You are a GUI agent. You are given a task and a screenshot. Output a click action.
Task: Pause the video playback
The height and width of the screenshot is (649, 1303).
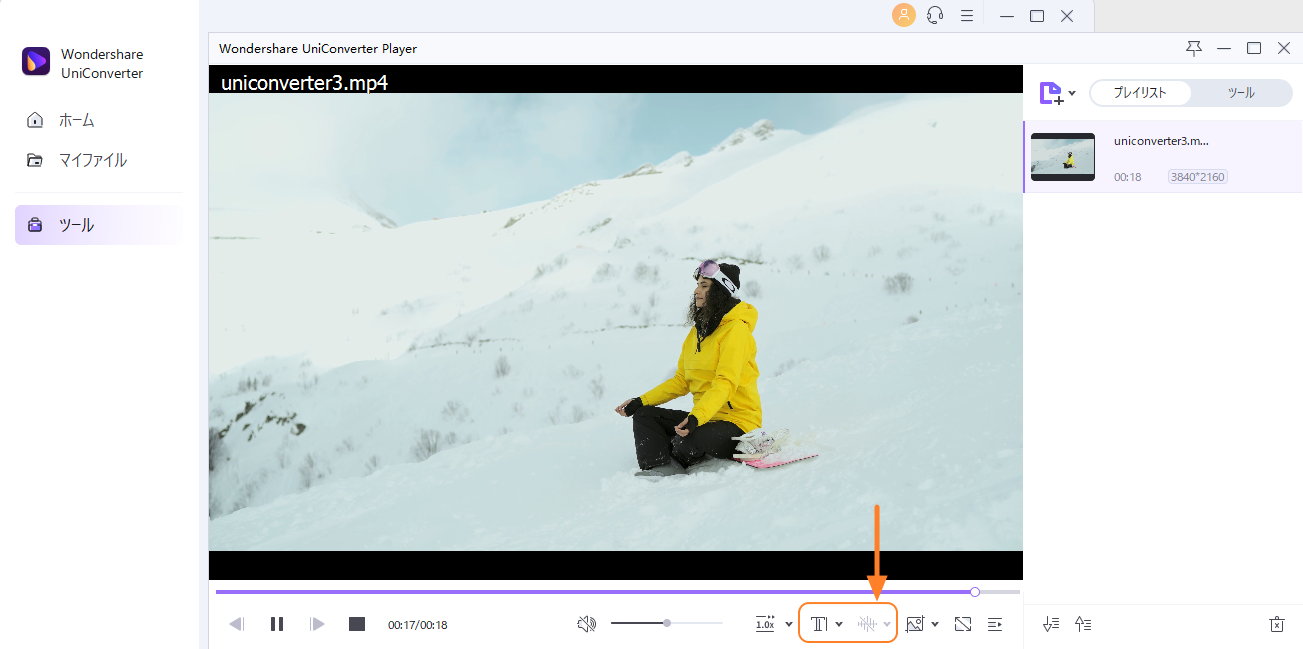tap(277, 623)
